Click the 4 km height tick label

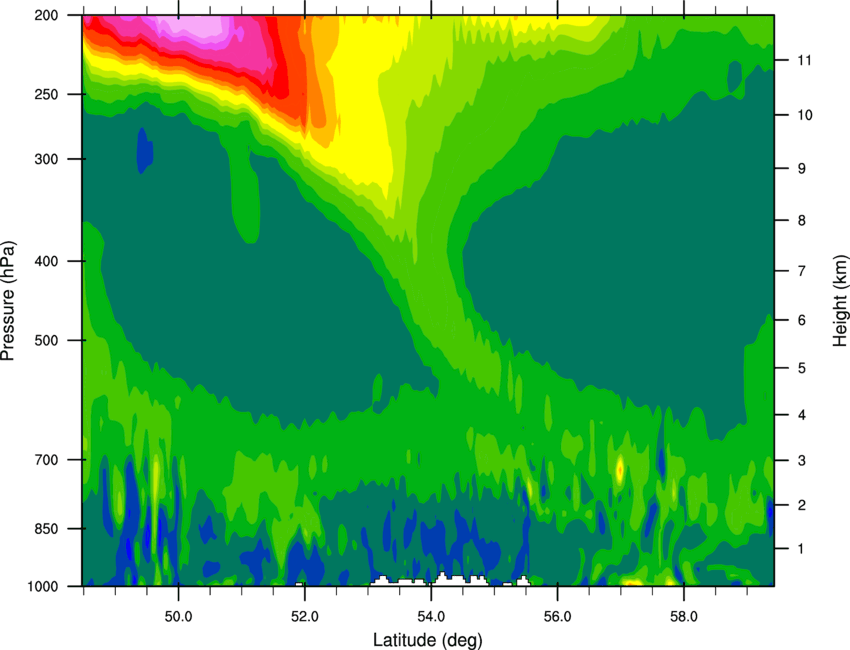pos(802,415)
